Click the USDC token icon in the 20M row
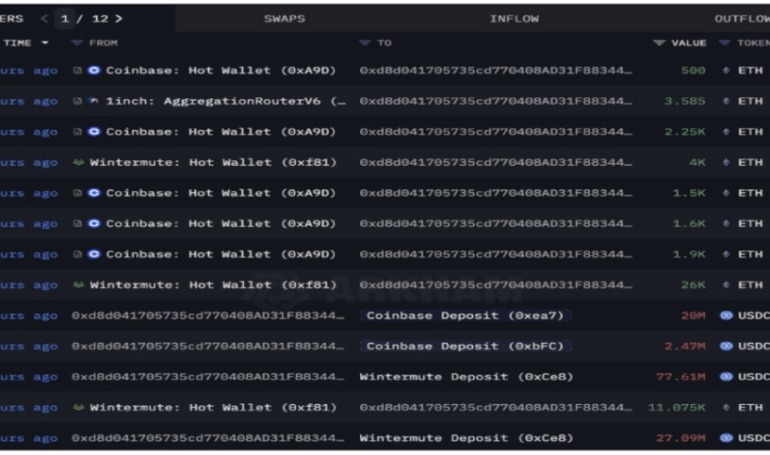 [x=726, y=315]
